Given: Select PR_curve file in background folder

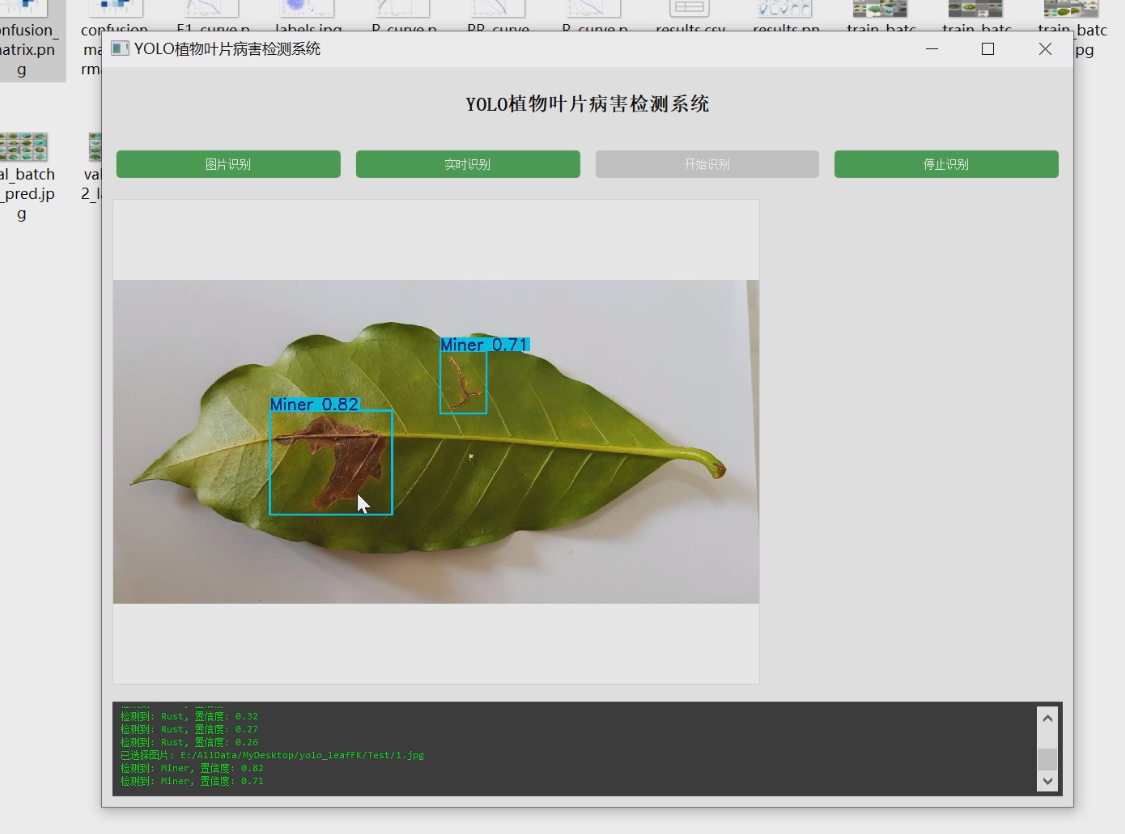Looking at the screenshot, I should [498, 16].
